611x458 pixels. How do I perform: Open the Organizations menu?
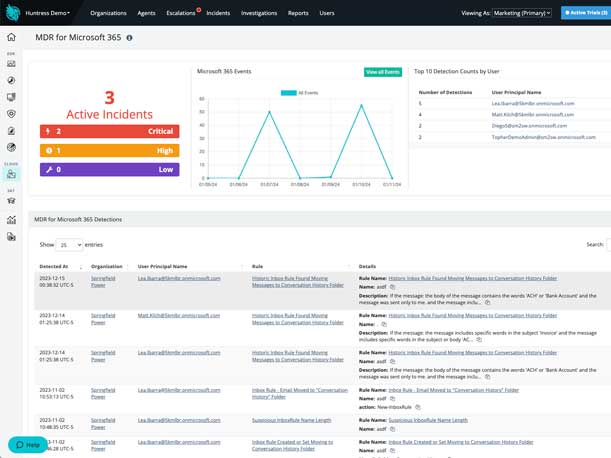(x=108, y=13)
